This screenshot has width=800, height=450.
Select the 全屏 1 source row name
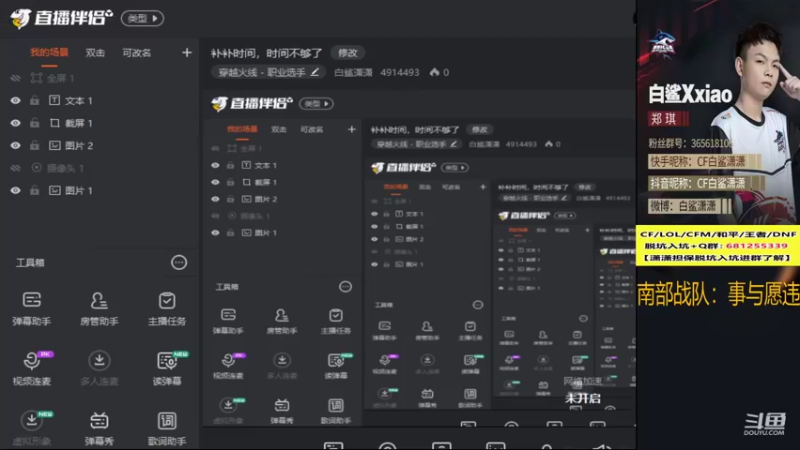(61, 78)
